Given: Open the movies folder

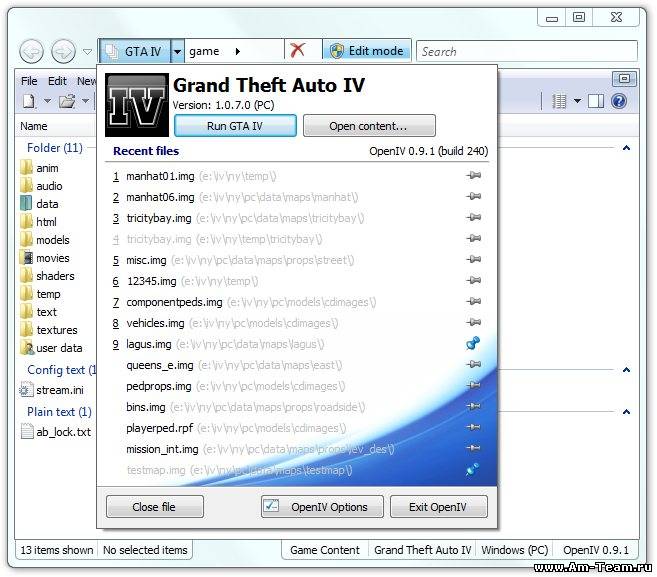Looking at the screenshot, I should tap(44, 258).
